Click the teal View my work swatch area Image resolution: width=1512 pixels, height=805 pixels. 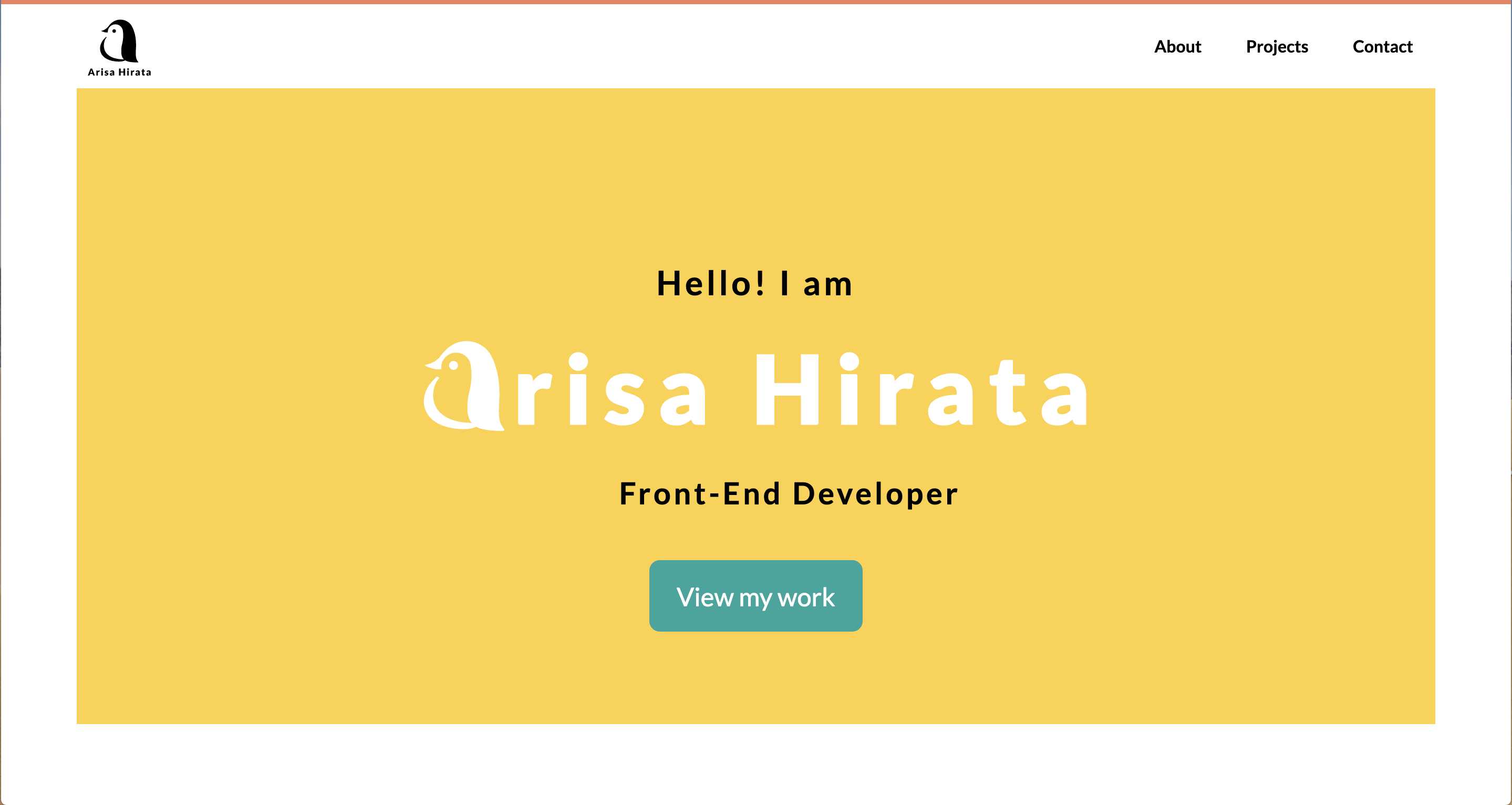(x=755, y=596)
